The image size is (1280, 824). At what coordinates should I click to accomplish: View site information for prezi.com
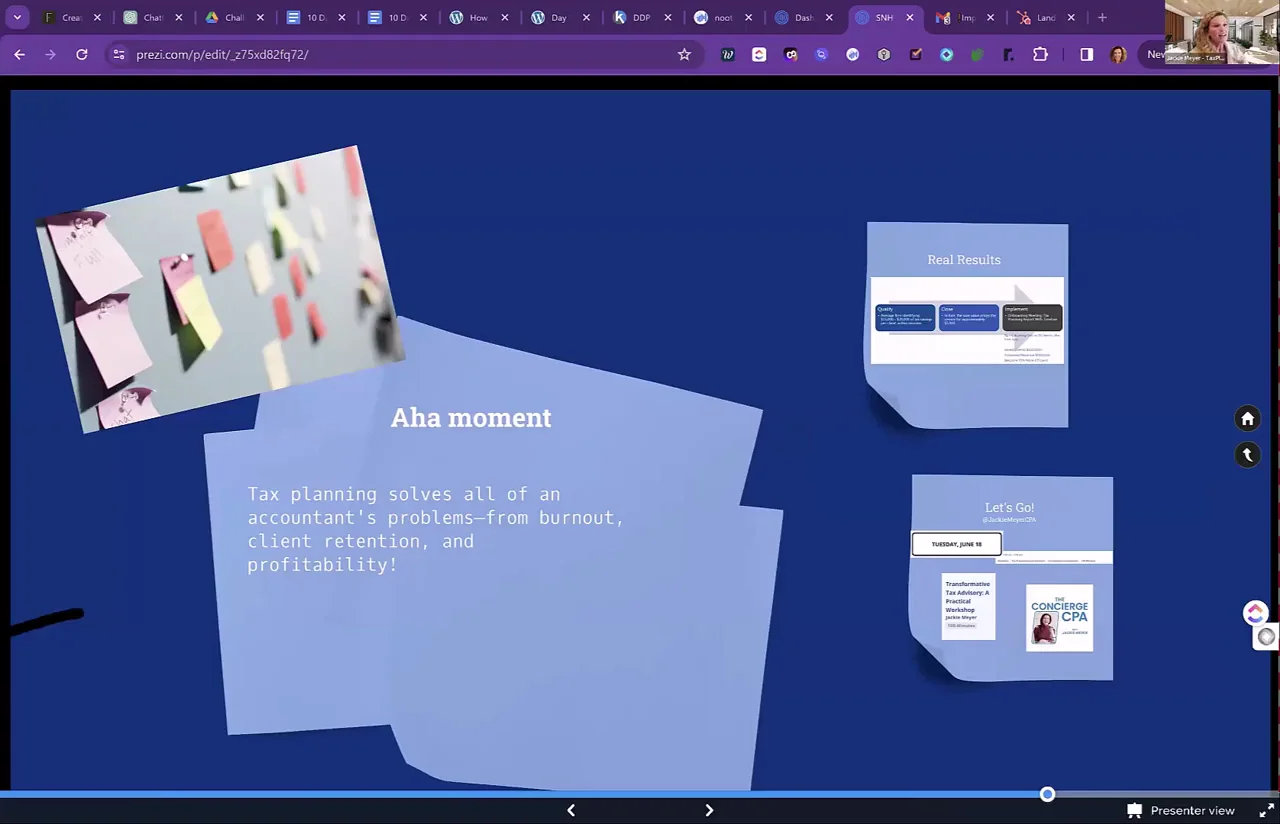[118, 54]
